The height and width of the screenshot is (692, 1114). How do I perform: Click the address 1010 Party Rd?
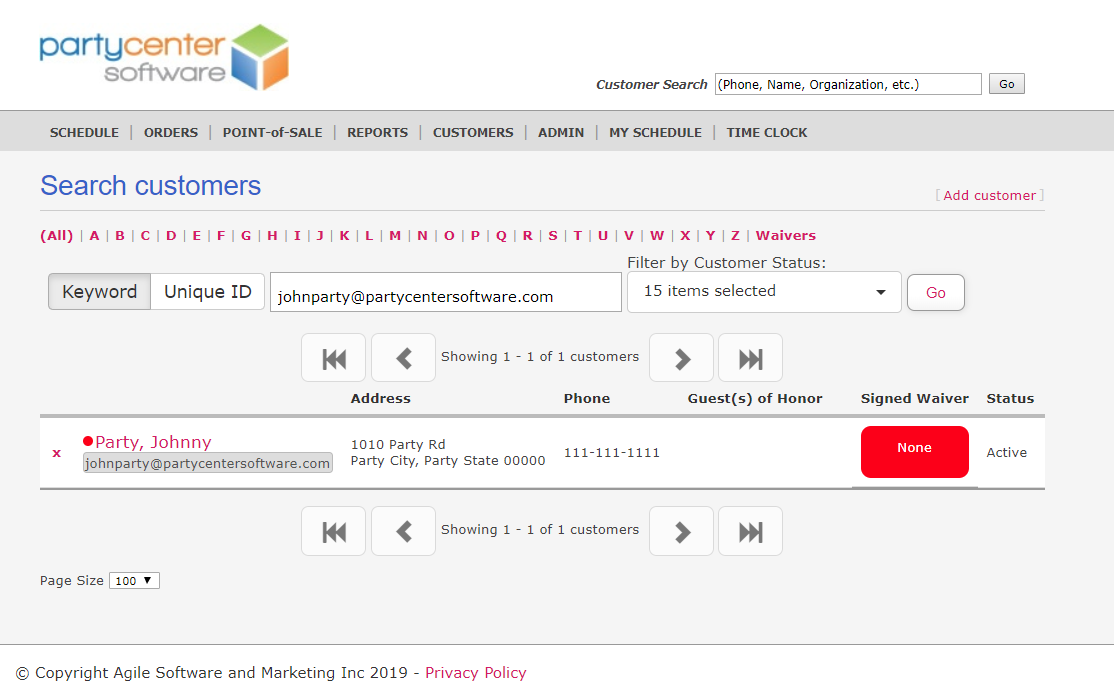coord(398,444)
